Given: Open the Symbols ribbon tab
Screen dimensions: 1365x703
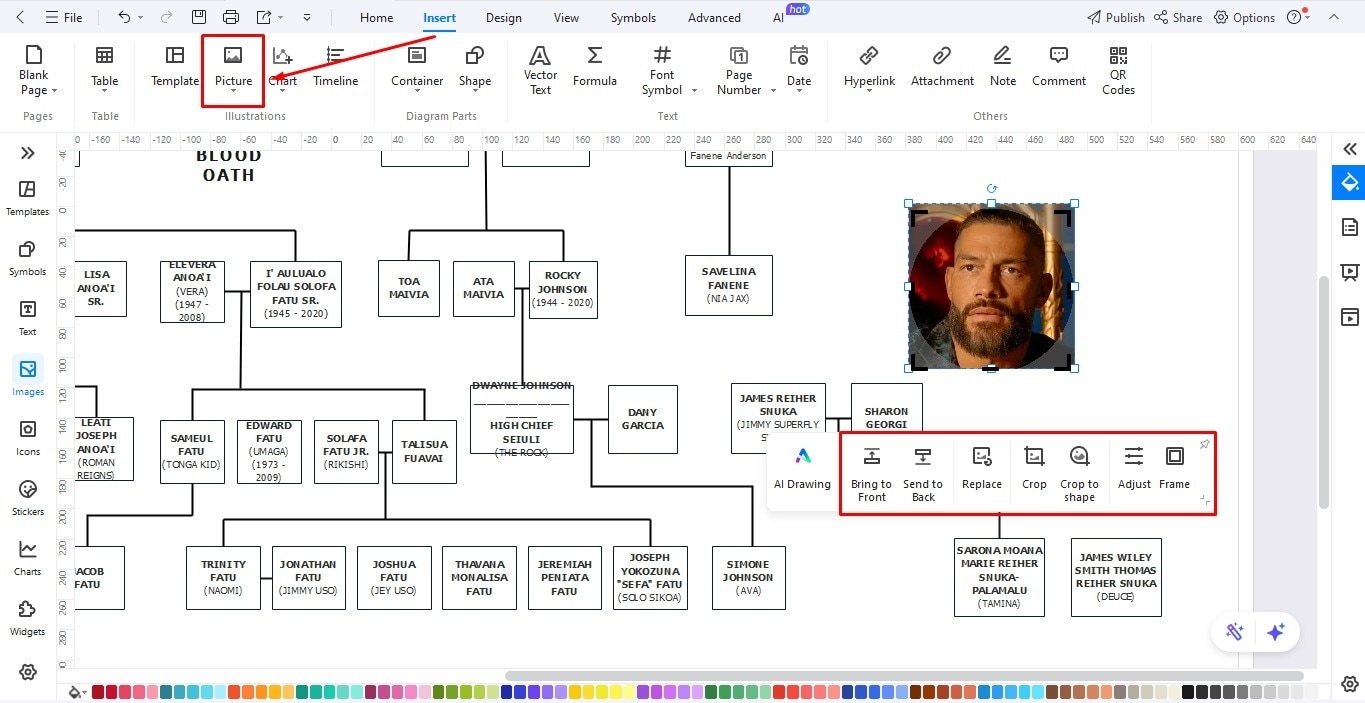Looking at the screenshot, I should tap(632, 17).
